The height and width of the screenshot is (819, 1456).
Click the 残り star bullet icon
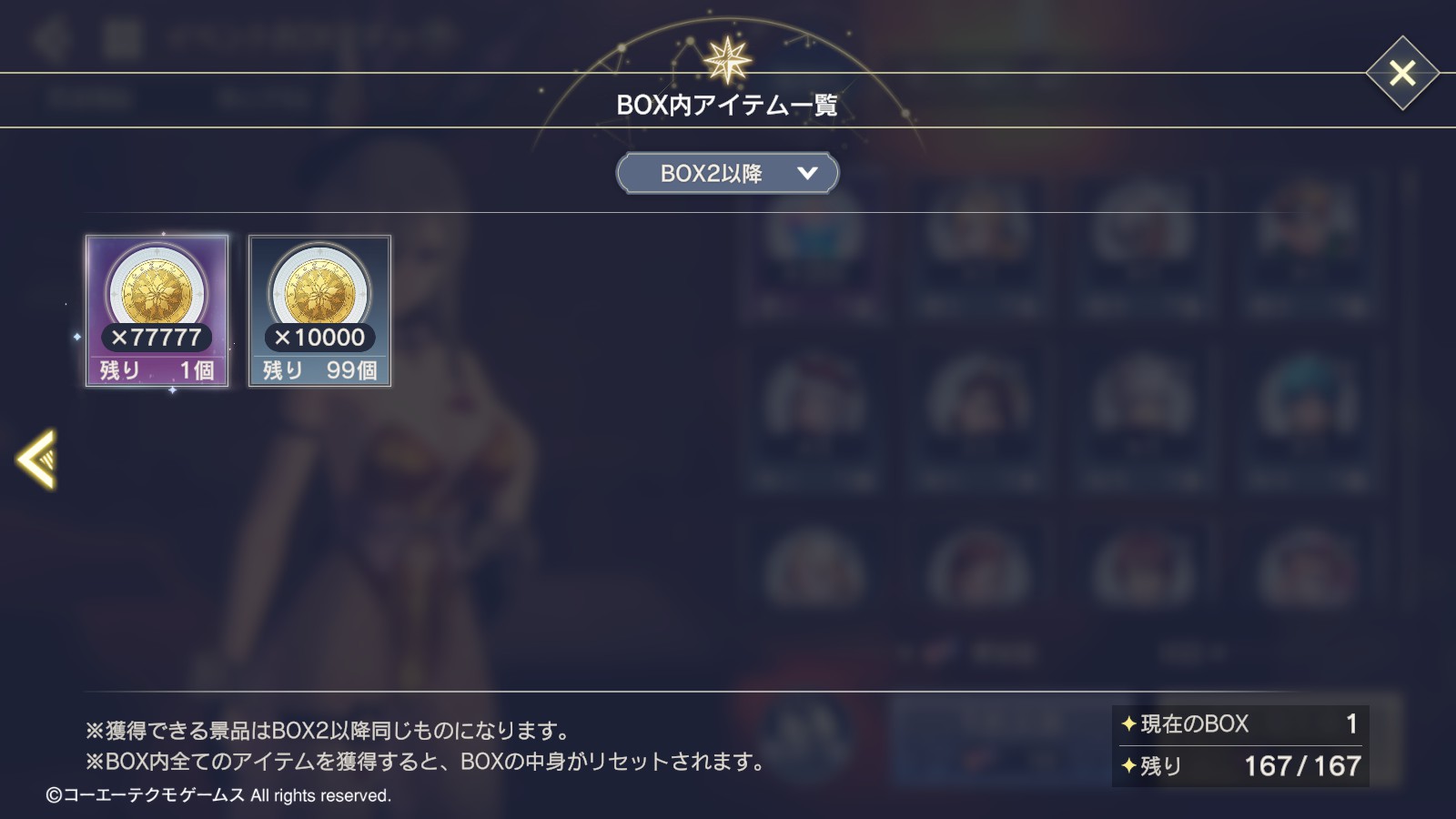click(1128, 766)
